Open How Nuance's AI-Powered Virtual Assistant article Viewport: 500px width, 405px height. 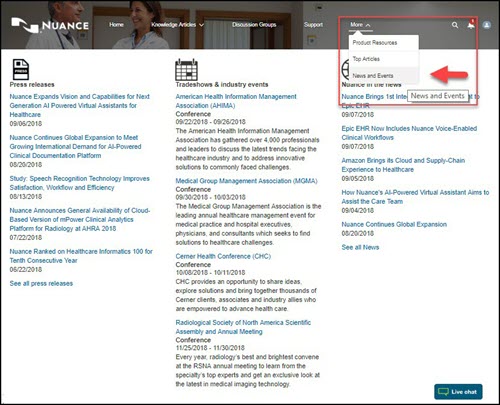tap(415, 197)
